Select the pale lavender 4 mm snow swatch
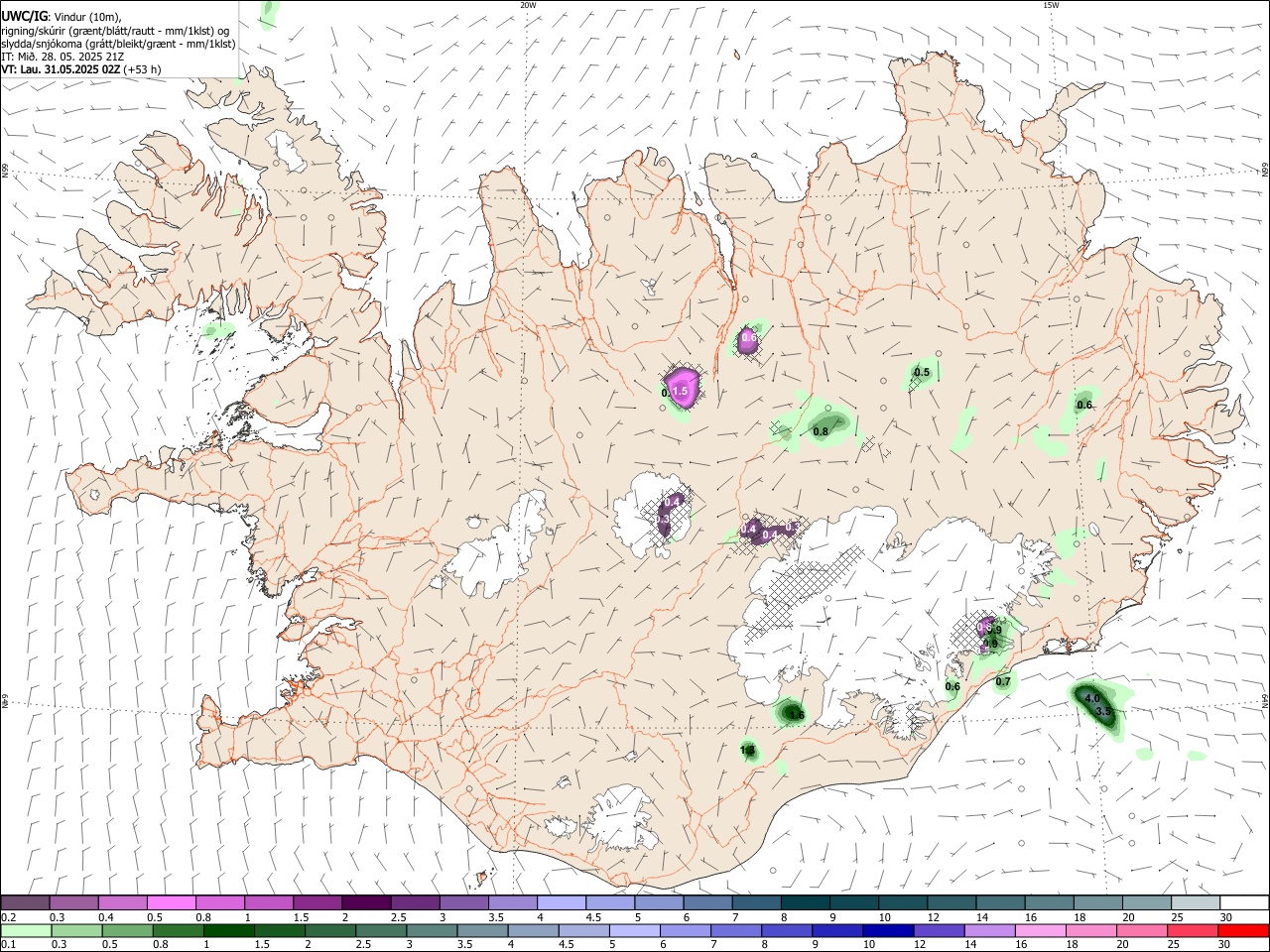This screenshot has height=952, width=1270. point(561,903)
